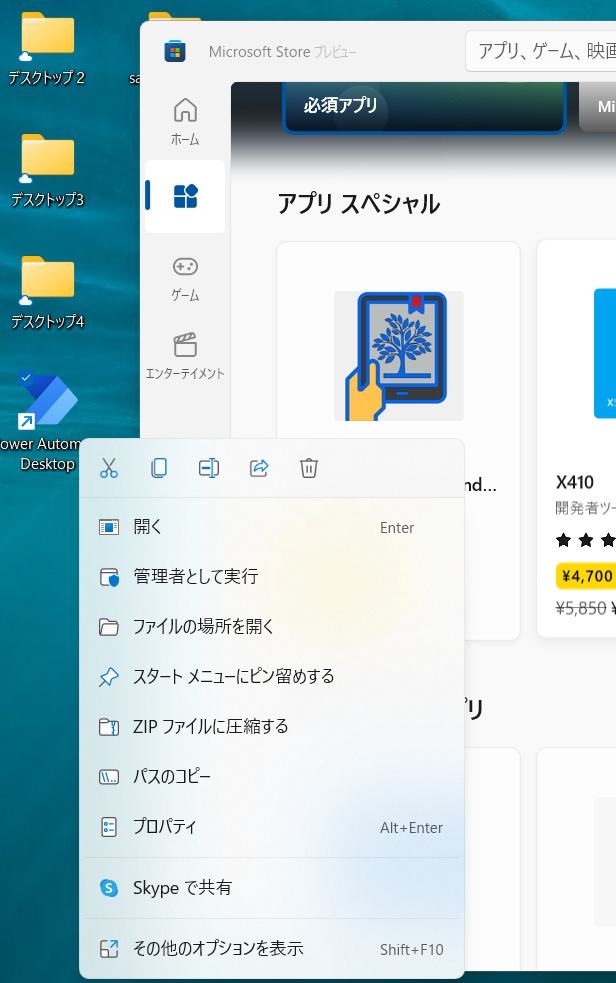Open the X410 app card title
This screenshot has width=616, height=983.
click(x=575, y=482)
